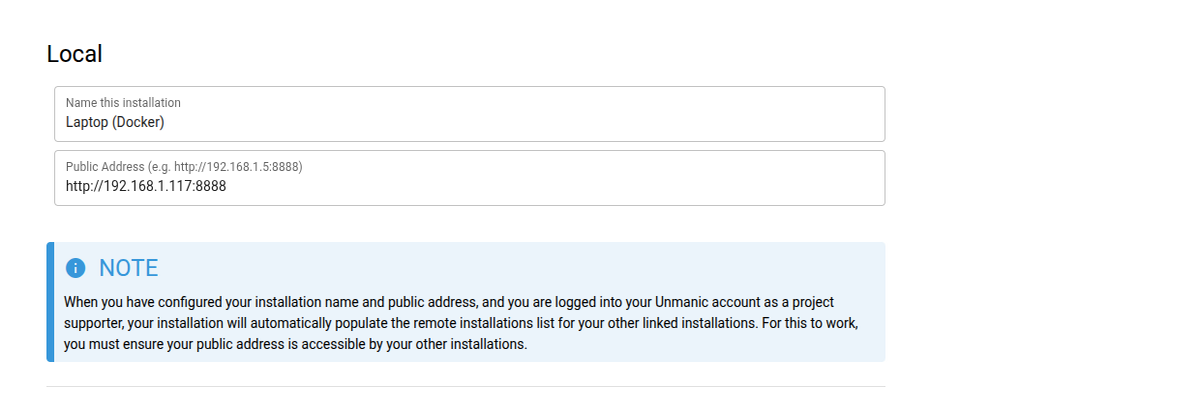Place cursor in "Laptop (Docker)" name text
Image resolution: width=1200 pixels, height=400 pixels.
[114, 123]
